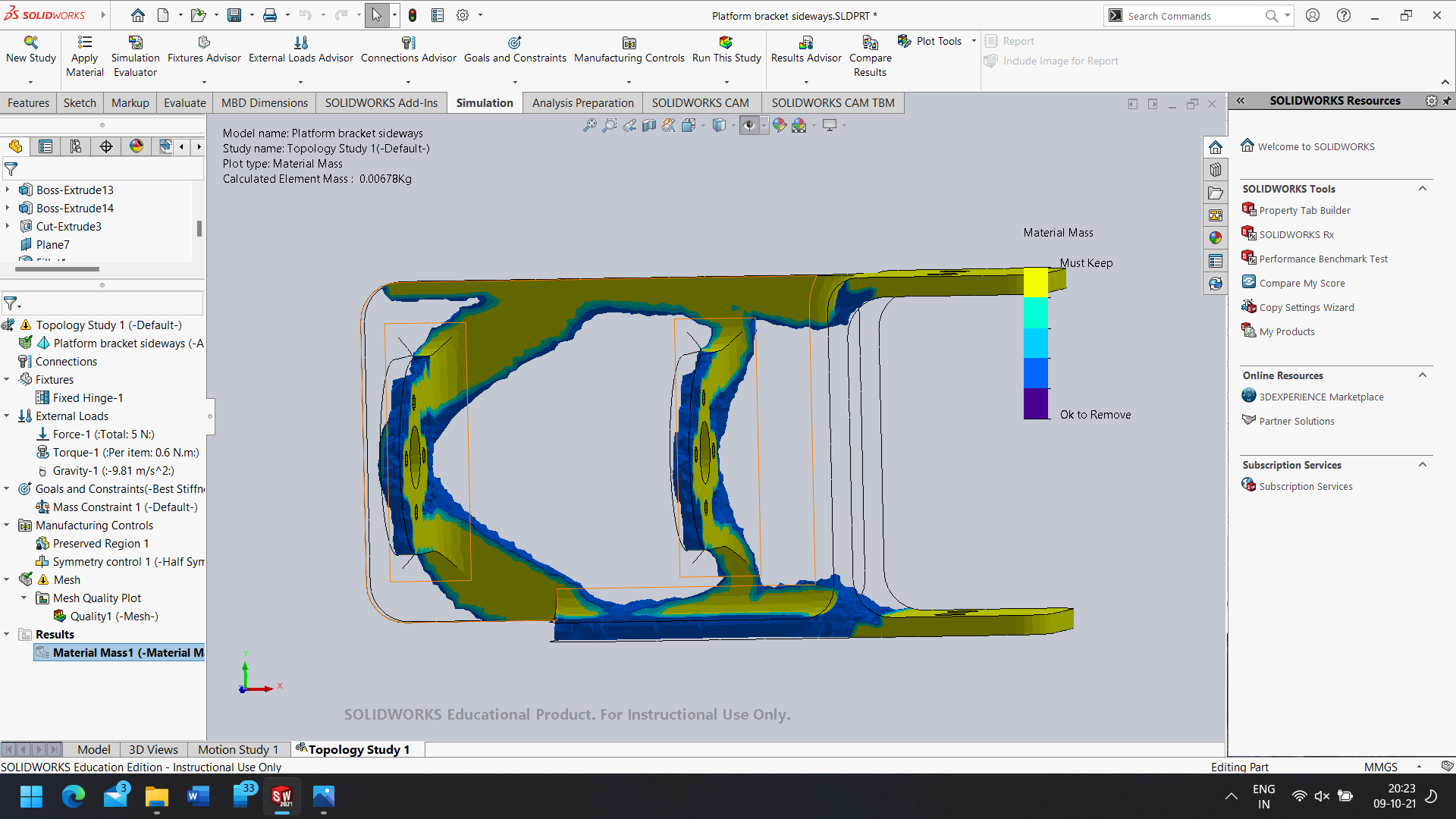Switch to the Sketch tab
Viewport: 1456px width, 819px height.
(x=80, y=103)
